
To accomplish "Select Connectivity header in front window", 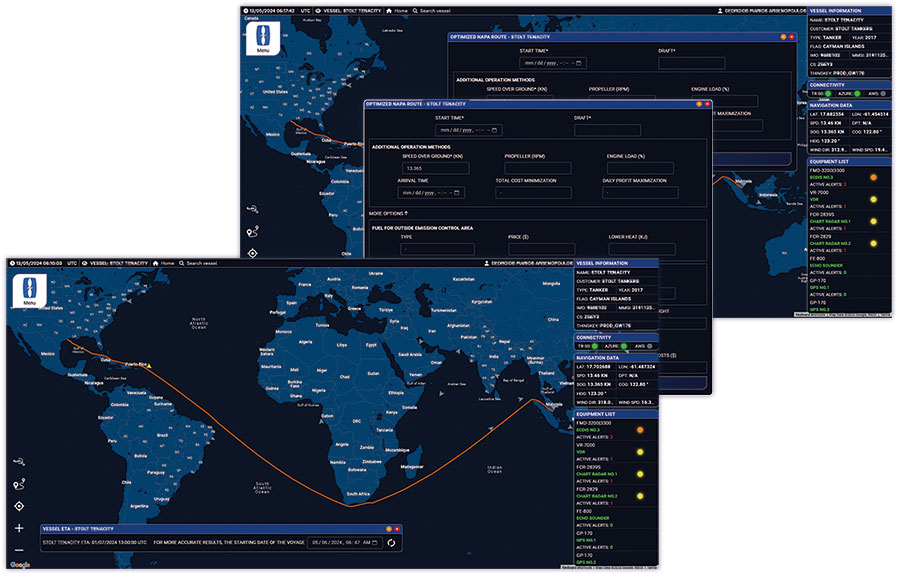I will 616,338.
